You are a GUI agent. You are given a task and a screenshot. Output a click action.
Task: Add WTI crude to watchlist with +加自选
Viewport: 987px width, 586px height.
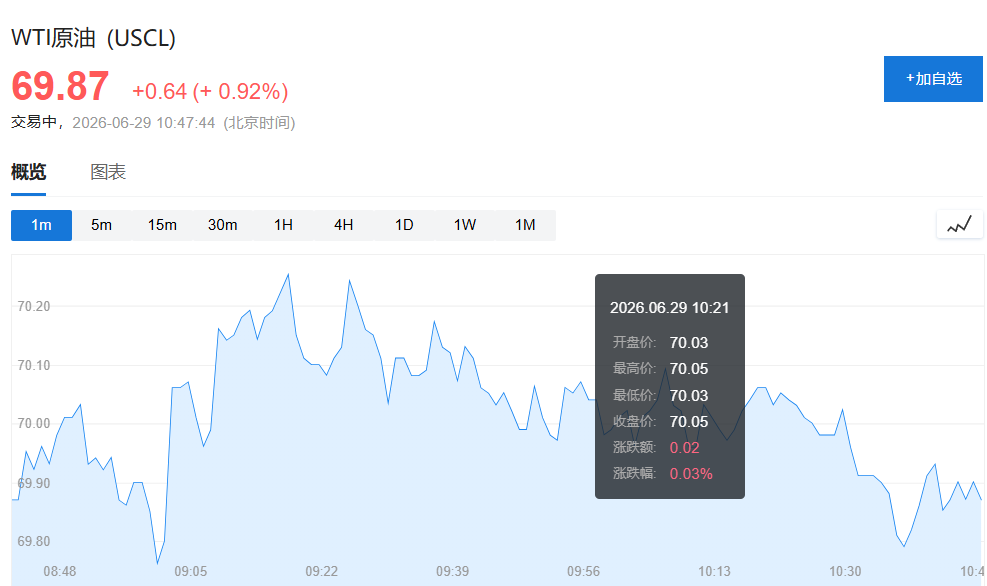pos(933,79)
